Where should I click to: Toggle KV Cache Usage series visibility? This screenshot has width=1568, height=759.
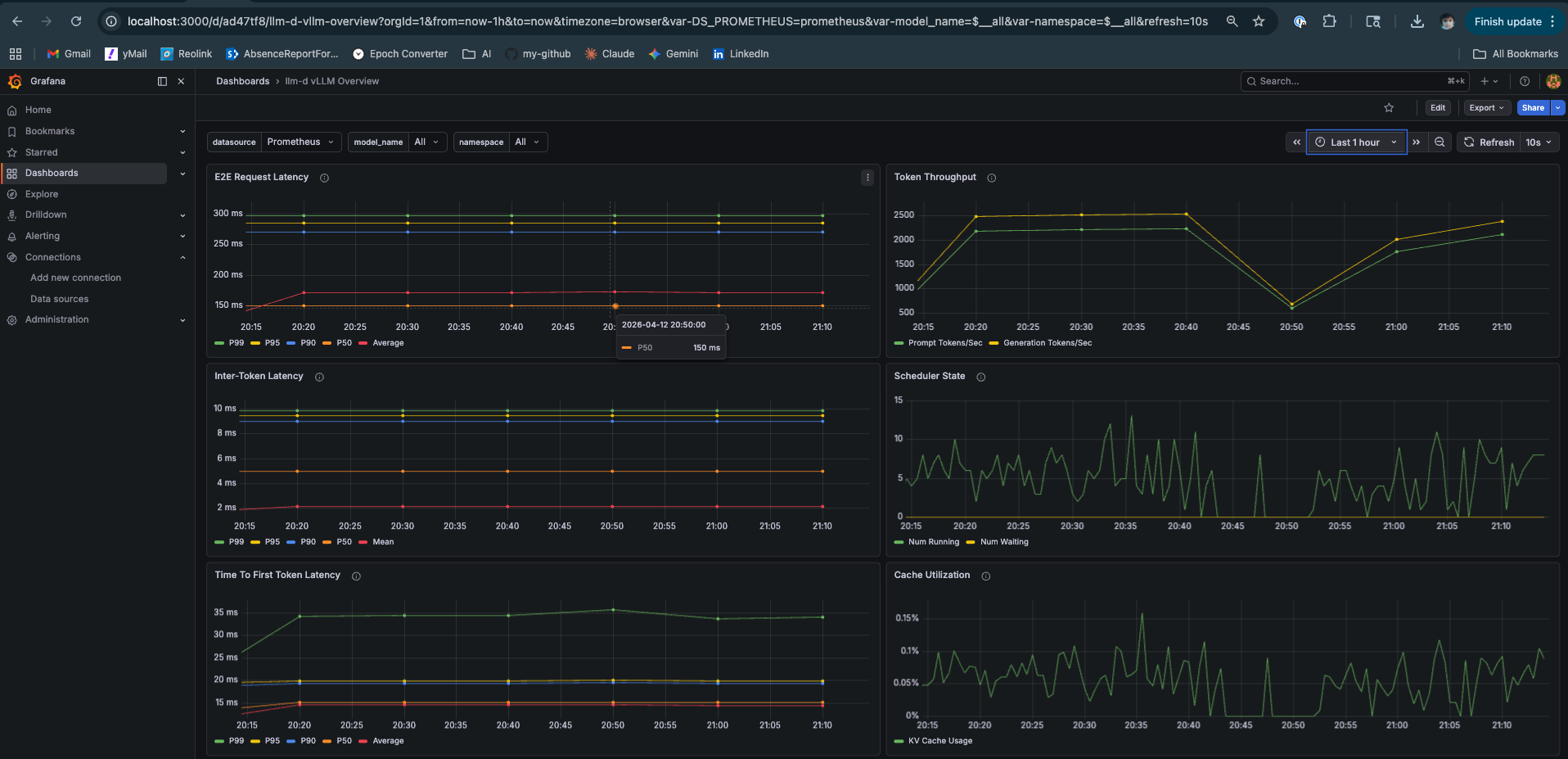coord(939,741)
